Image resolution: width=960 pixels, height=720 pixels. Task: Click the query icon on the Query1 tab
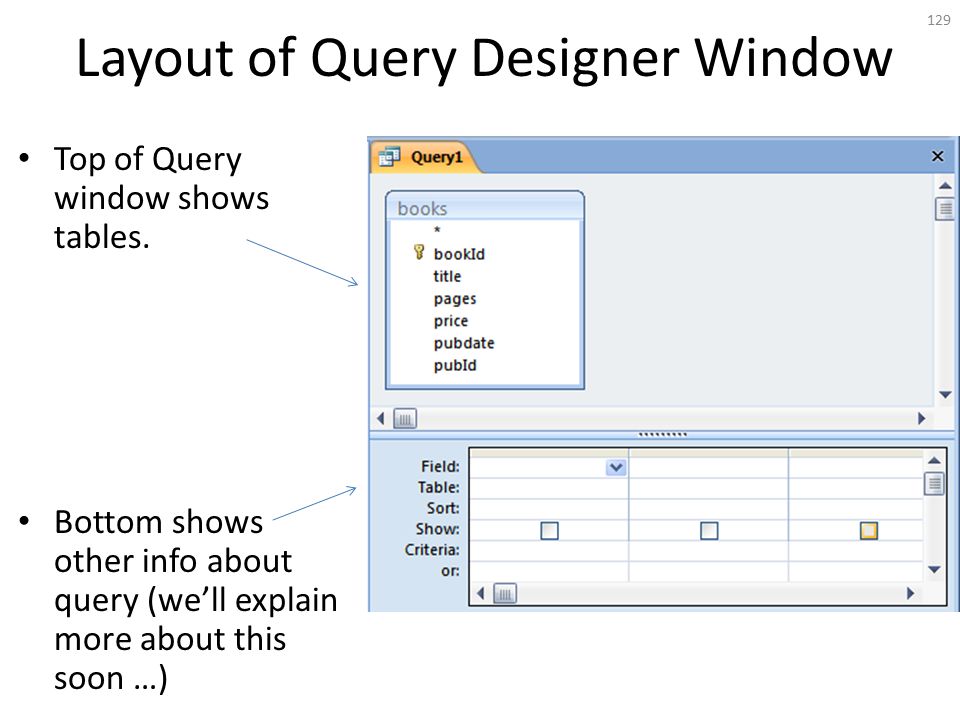pyautogui.click(x=389, y=157)
